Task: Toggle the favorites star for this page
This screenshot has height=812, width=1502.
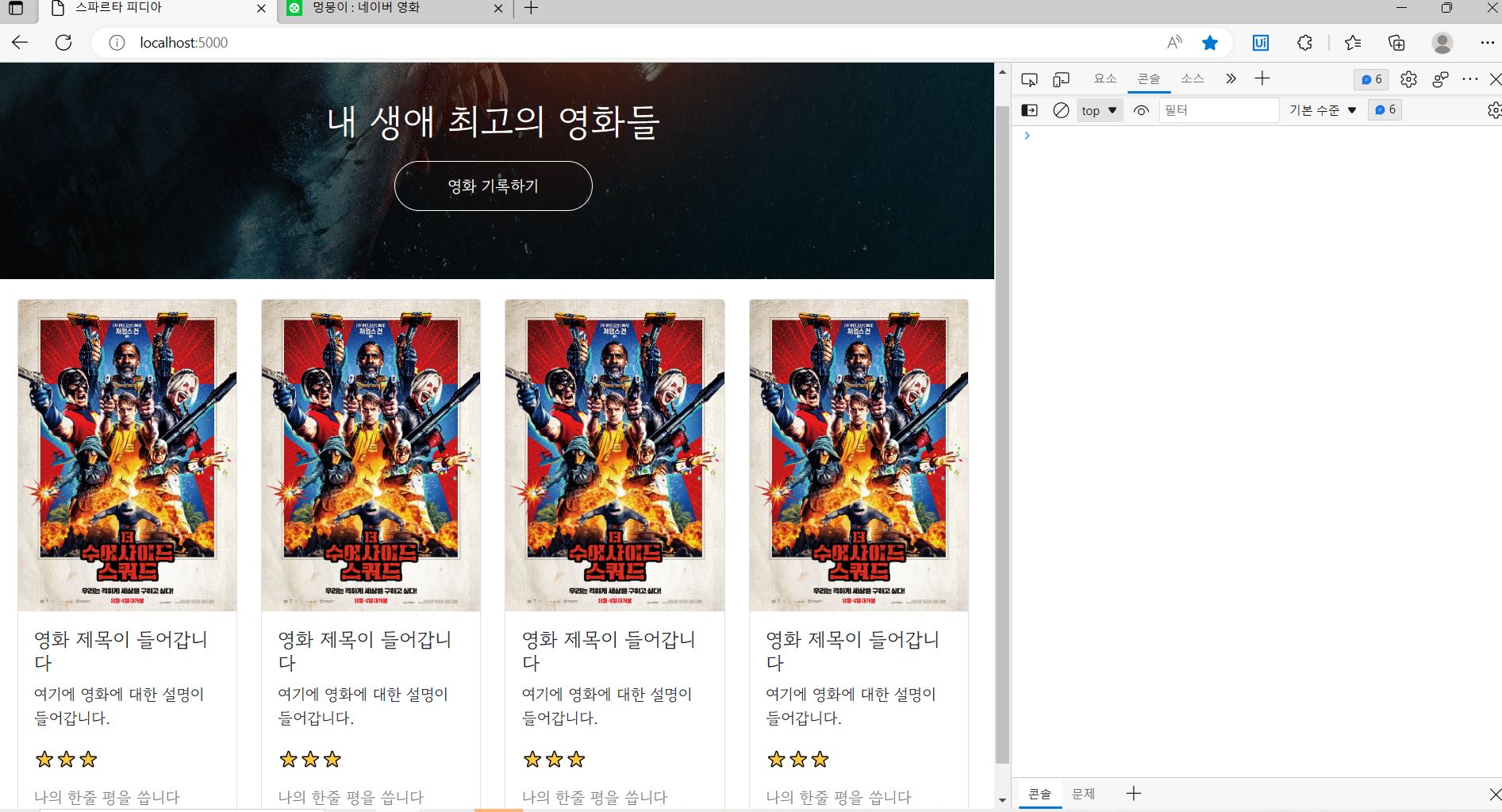Action: pos(1210,43)
